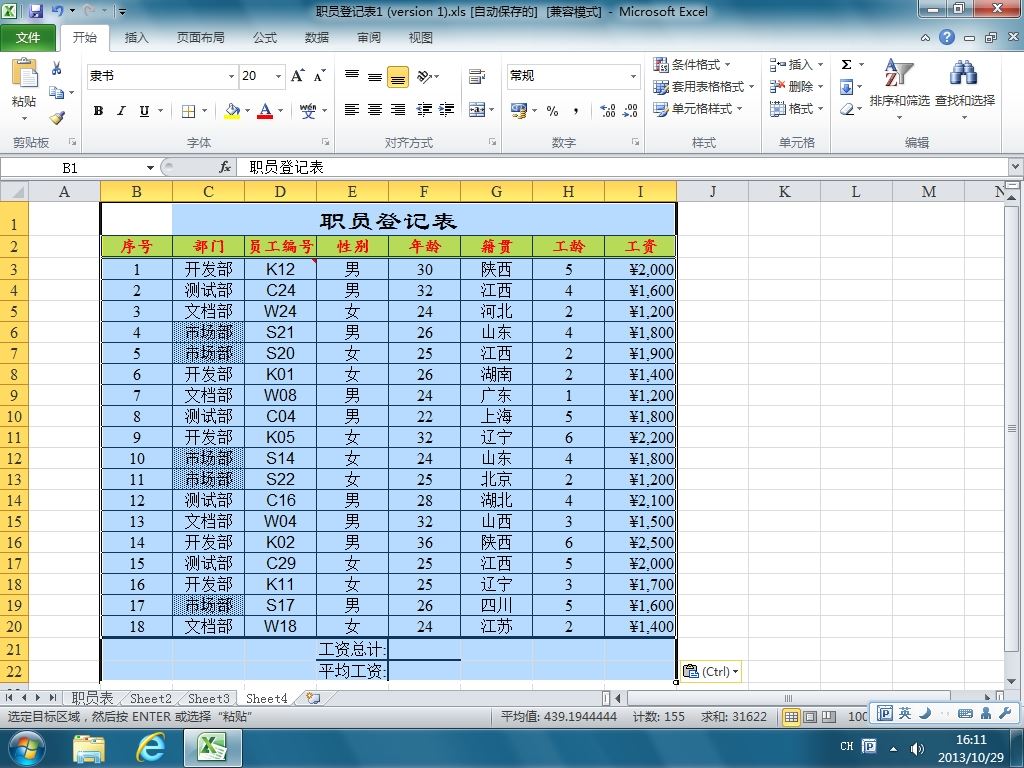The height and width of the screenshot is (768, 1024).
Task: Undo the last action
Action: [x=57, y=11]
